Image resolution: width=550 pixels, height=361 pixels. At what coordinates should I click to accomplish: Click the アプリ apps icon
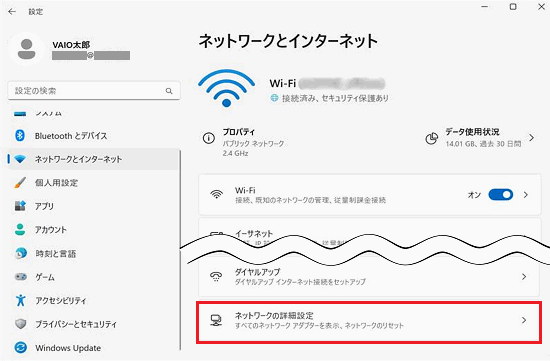coord(20,206)
